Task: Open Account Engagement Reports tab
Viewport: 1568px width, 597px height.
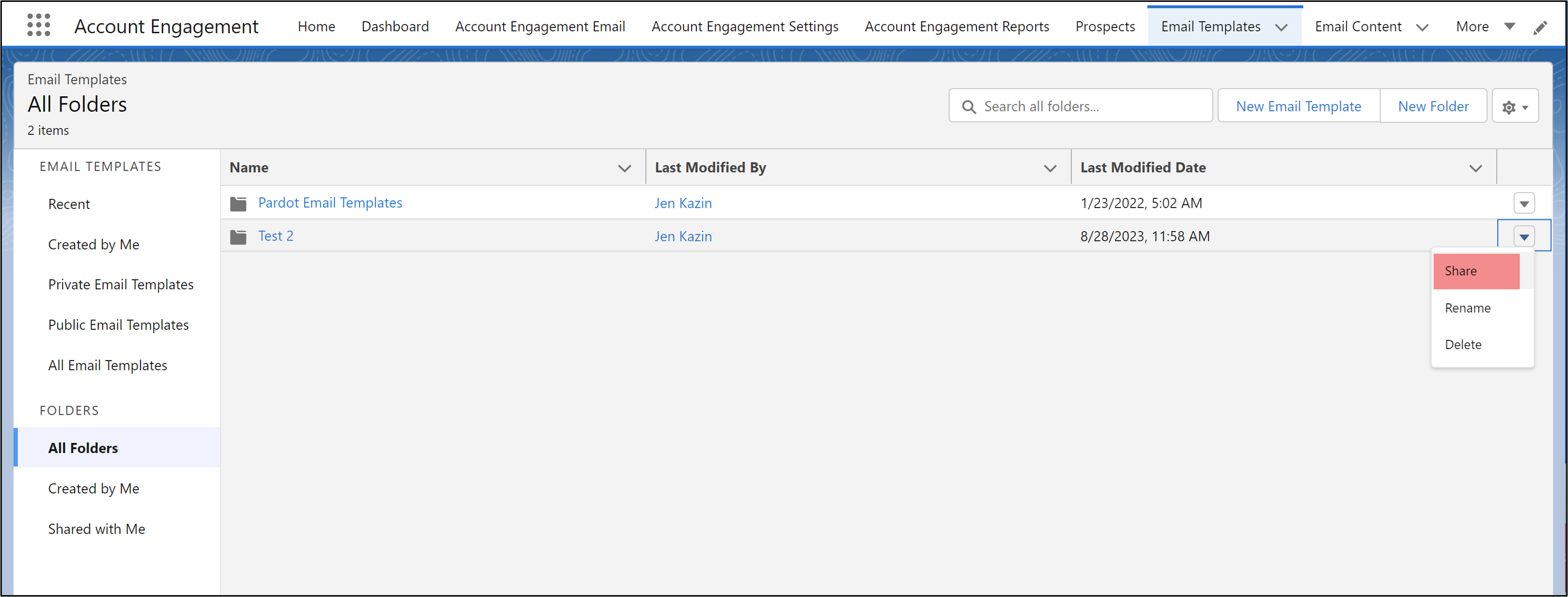Action: point(957,27)
